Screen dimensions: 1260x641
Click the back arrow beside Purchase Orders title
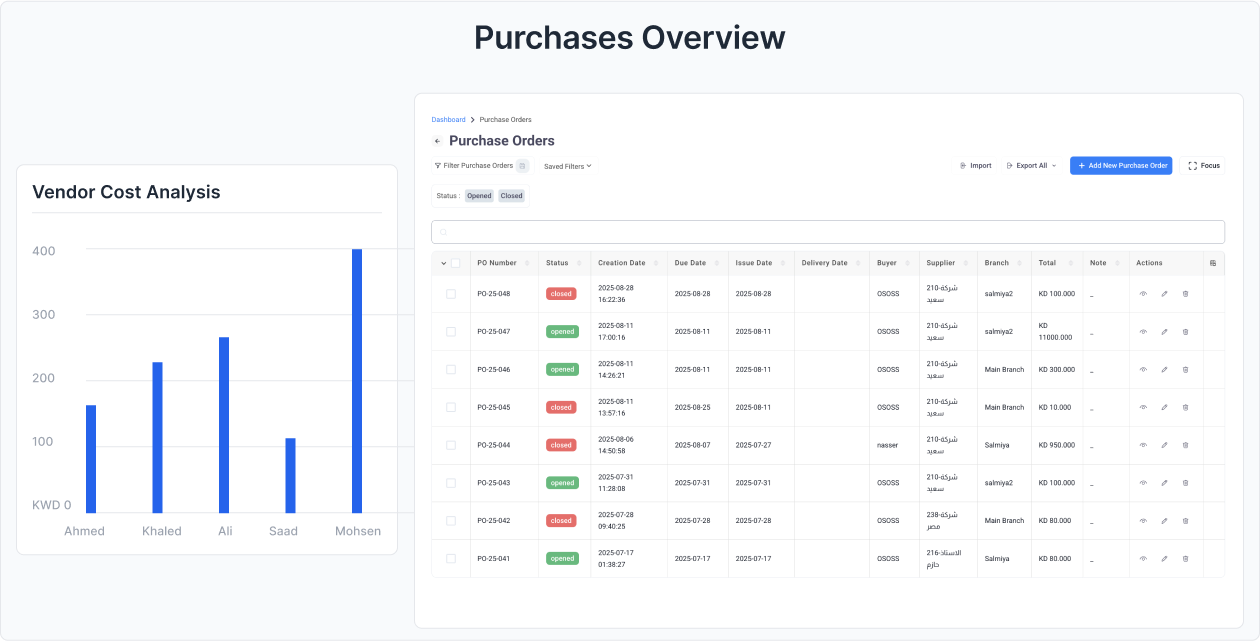click(x=437, y=141)
